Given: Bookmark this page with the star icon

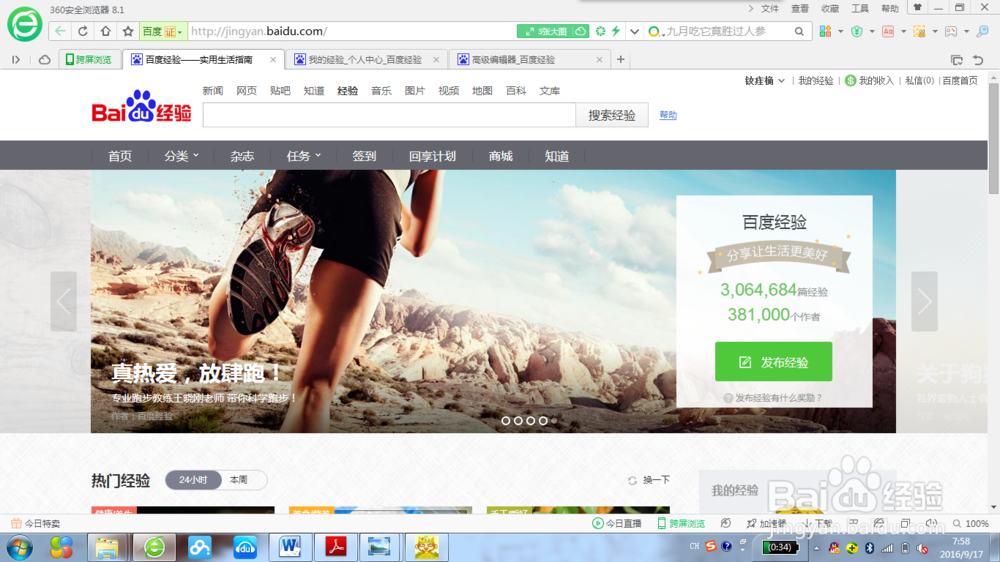Looking at the screenshot, I should point(128,31).
